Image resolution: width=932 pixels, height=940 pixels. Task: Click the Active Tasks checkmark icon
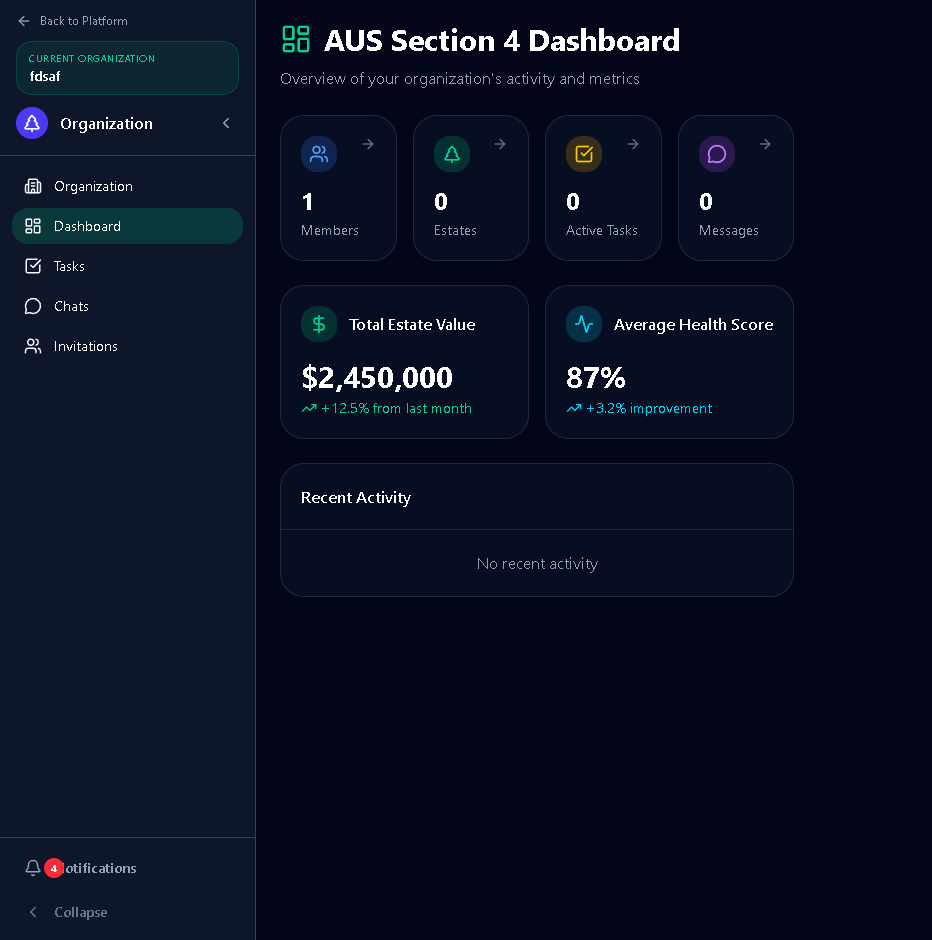click(x=584, y=154)
